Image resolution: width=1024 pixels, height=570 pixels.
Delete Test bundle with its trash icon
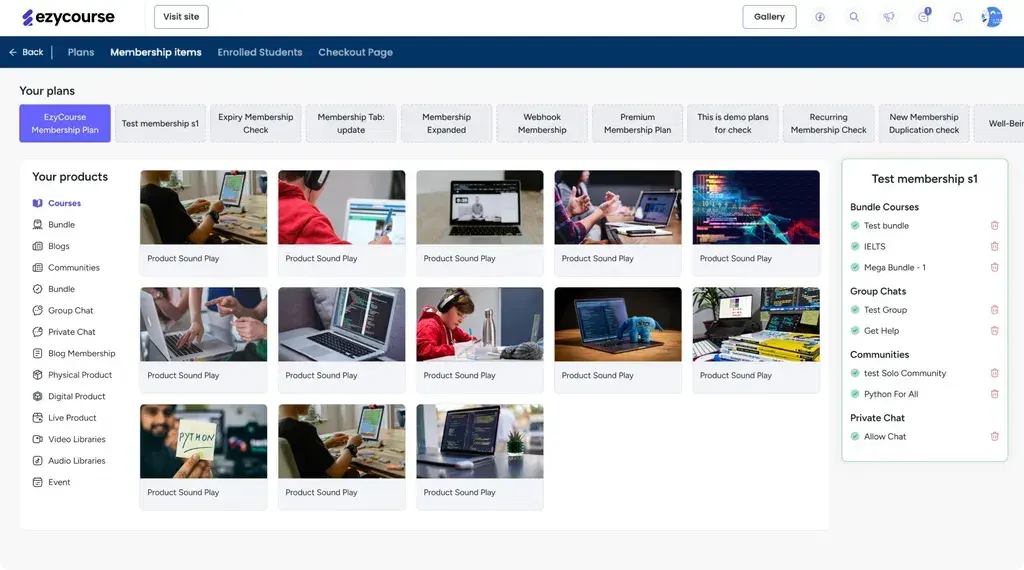pos(995,225)
